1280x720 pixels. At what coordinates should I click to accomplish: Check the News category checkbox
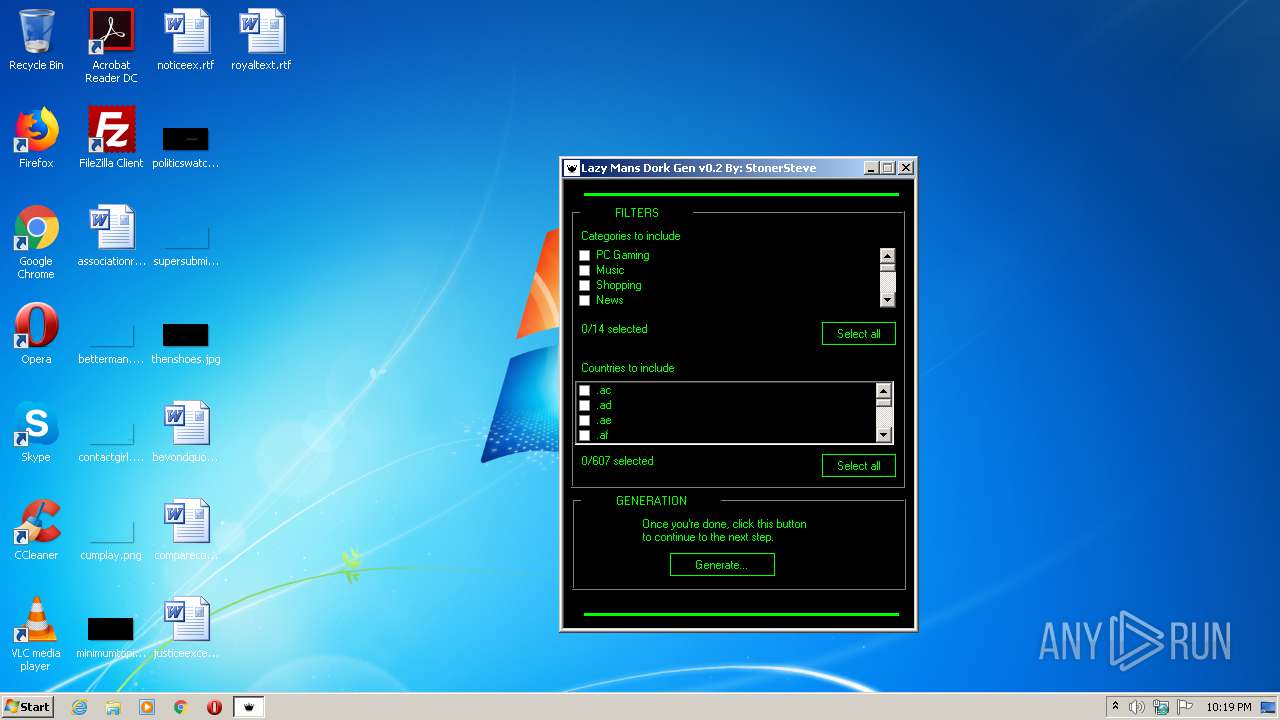pos(585,301)
